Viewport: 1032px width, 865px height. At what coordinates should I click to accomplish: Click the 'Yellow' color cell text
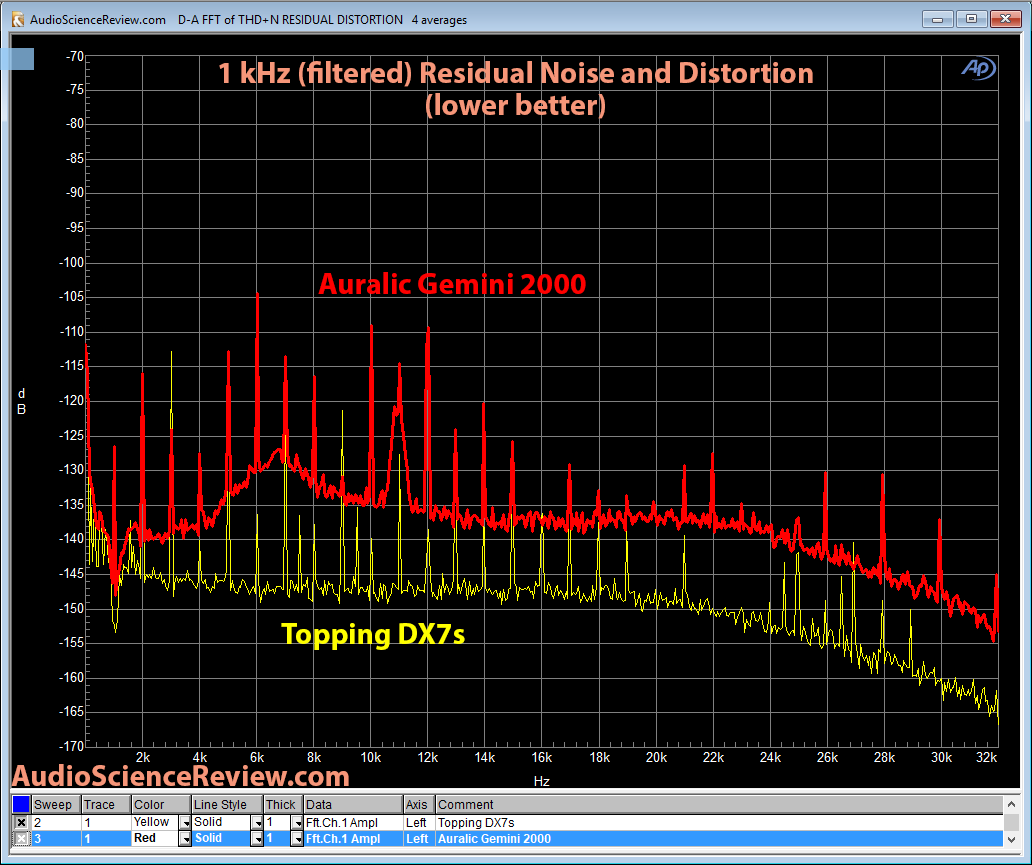pos(151,822)
